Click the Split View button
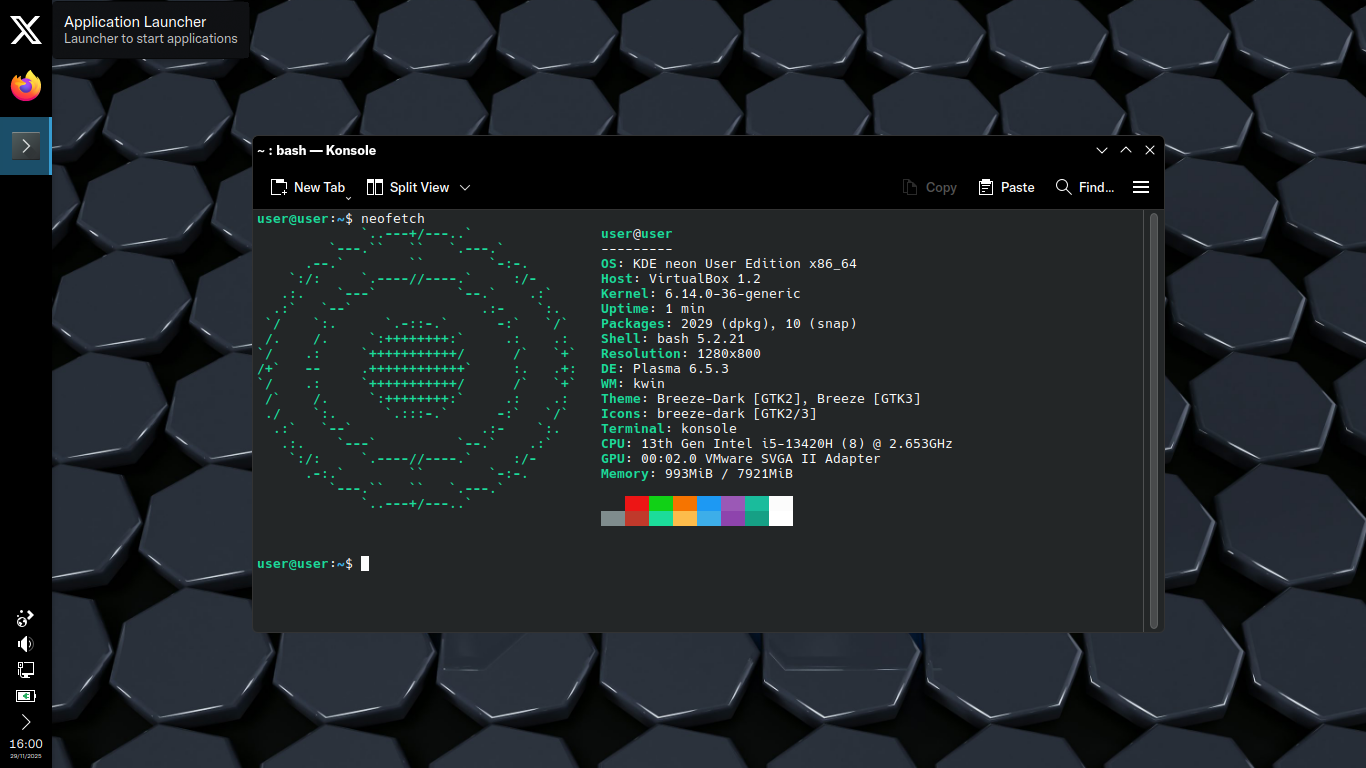This screenshot has height=768, width=1366. [x=408, y=187]
